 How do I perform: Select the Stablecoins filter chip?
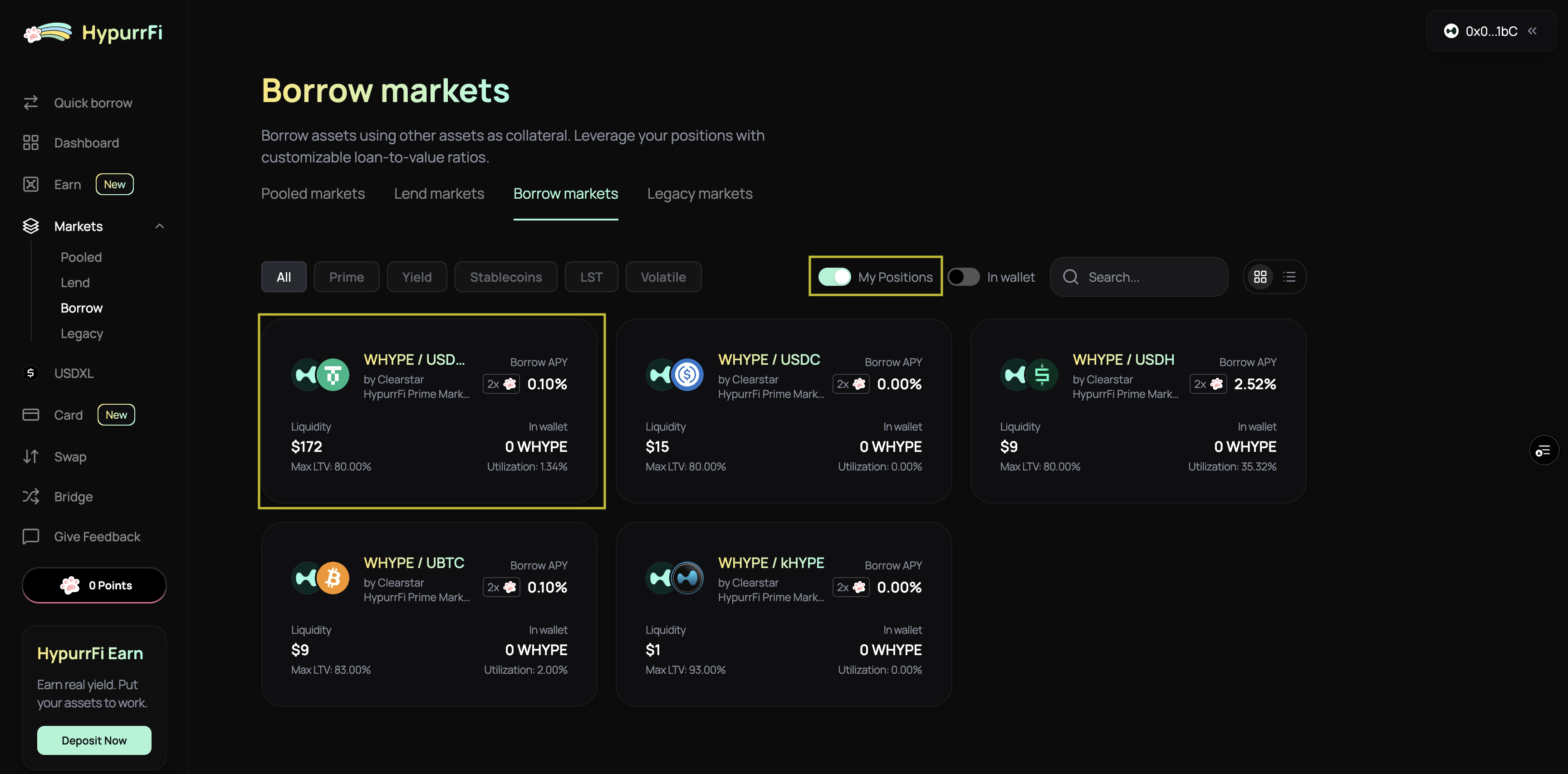[x=505, y=277]
